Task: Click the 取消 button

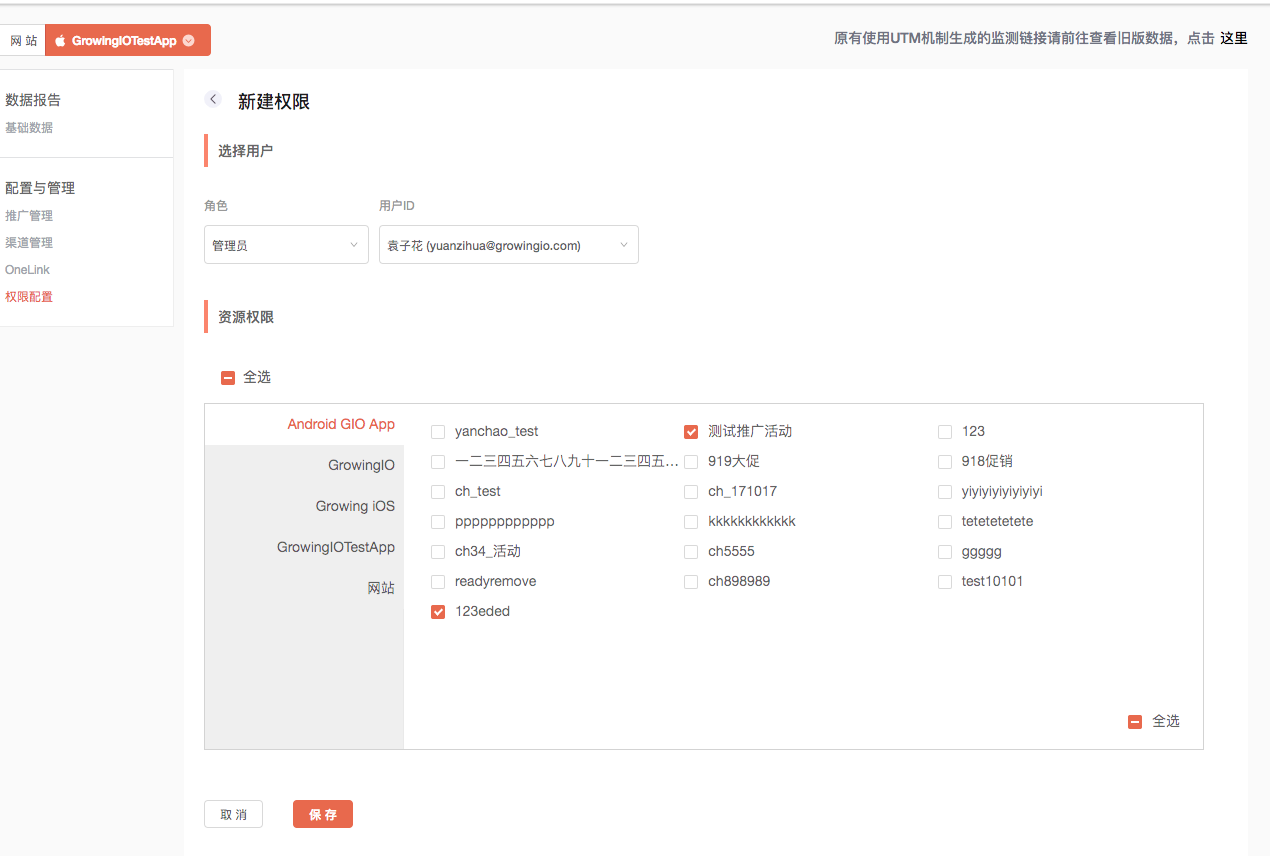Action: (x=233, y=815)
